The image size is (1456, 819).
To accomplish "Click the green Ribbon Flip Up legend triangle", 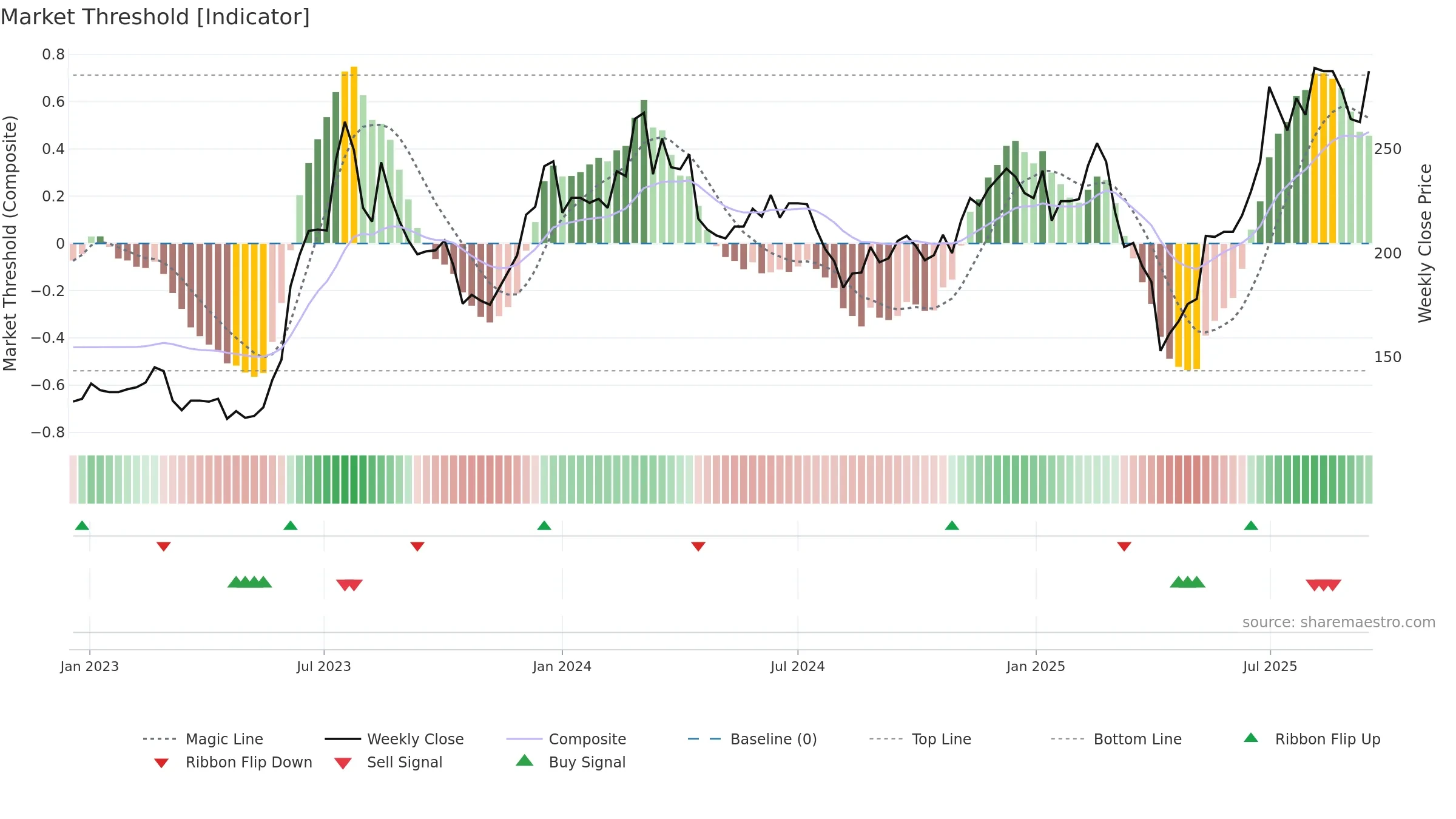I will [1251, 738].
